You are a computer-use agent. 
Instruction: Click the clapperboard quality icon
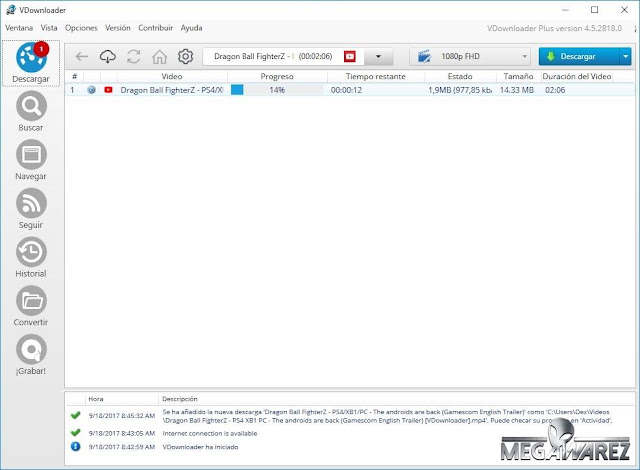point(424,56)
